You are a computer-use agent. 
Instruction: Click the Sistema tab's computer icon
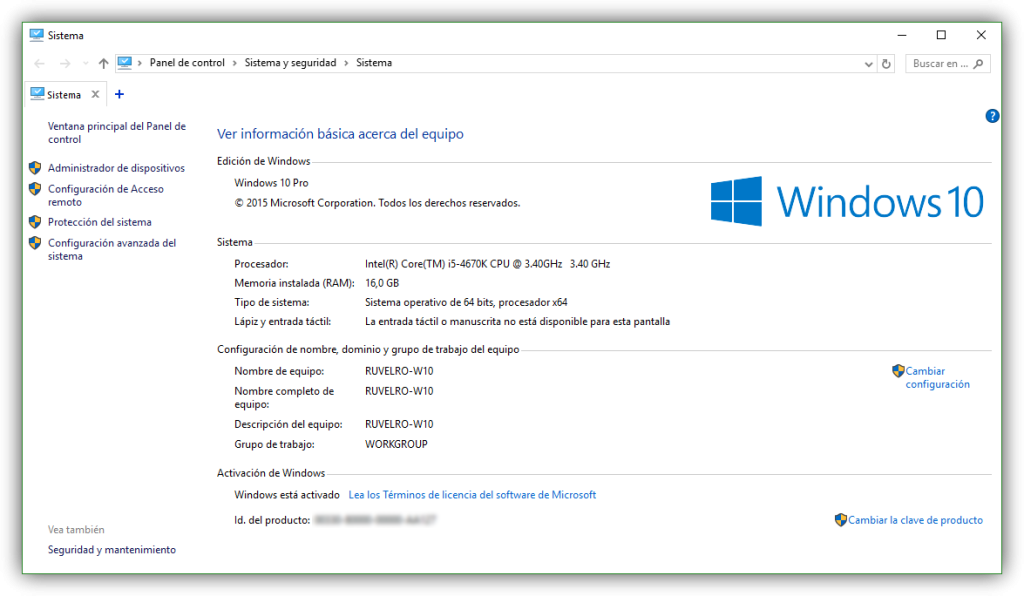point(37,94)
